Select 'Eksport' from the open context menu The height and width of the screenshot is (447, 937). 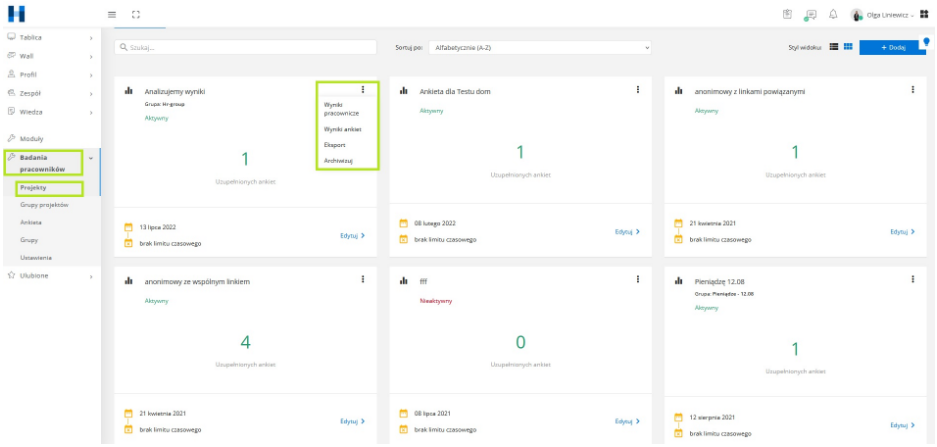pyautogui.click(x=335, y=145)
